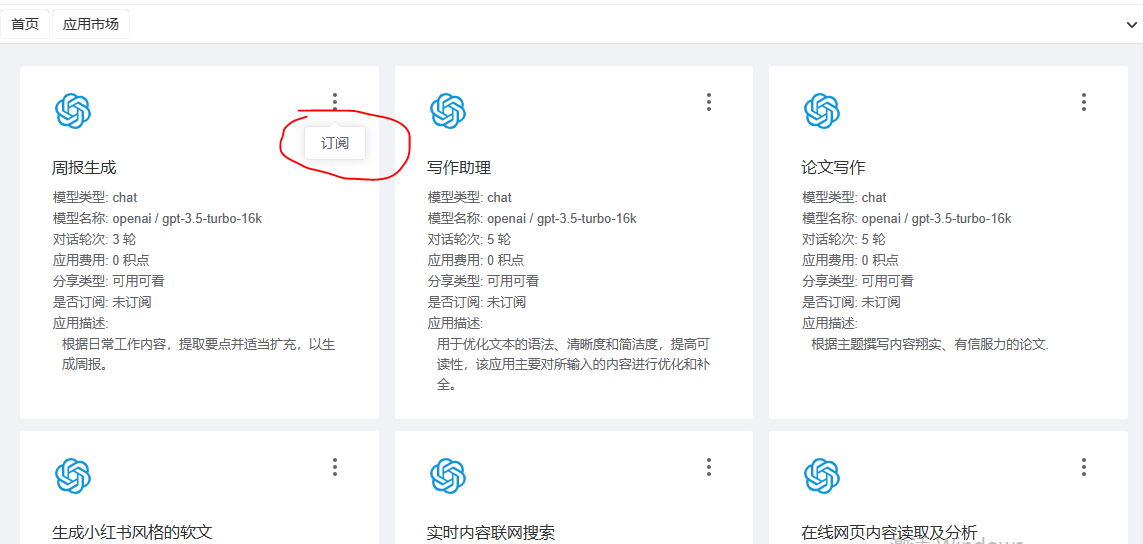1143x544 pixels.
Task: Open more options for 生成小红书风格的软文
Action: pyautogui.click(x=334, y=467)
